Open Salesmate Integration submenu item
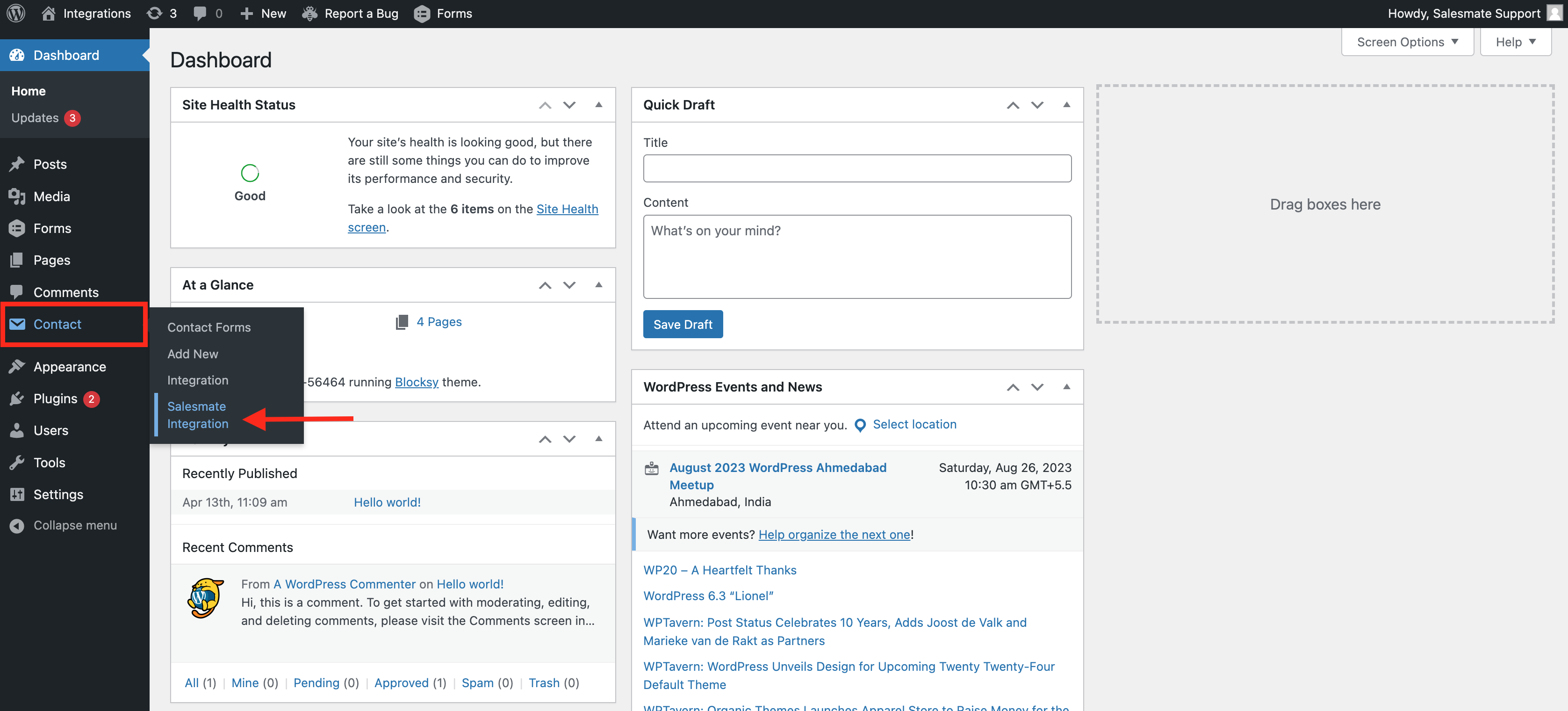The height and width of the screenshot is (711, 1568). point(198,415)
